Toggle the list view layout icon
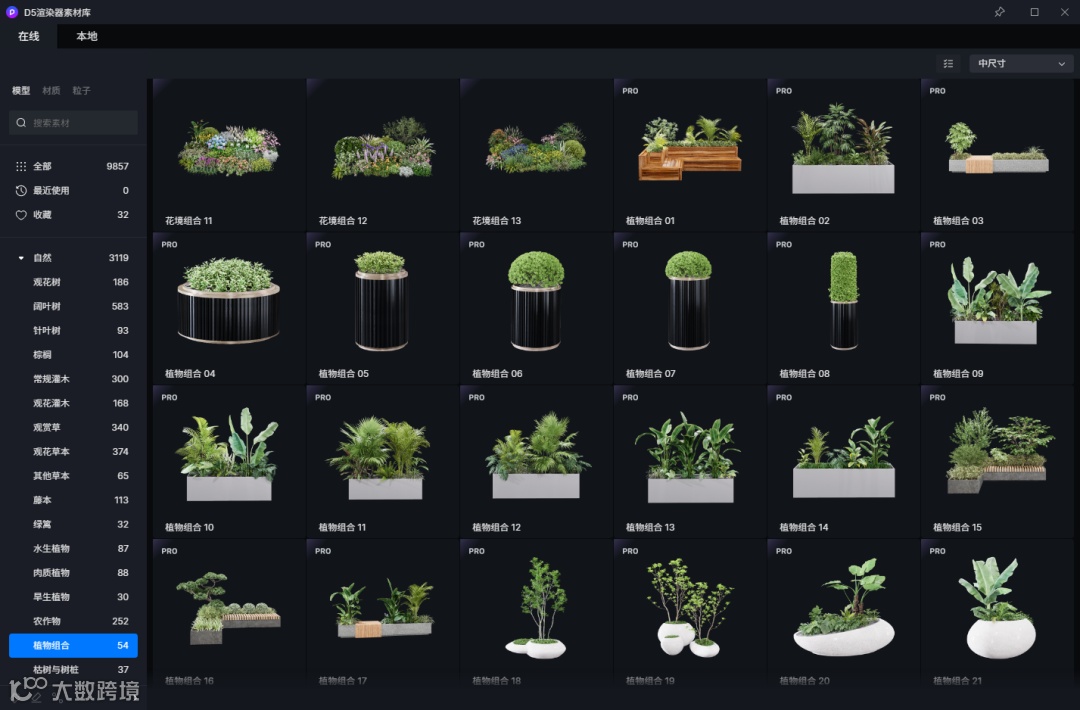The height and width of the screenshot is (710, 1080). [x=948, y=63]
